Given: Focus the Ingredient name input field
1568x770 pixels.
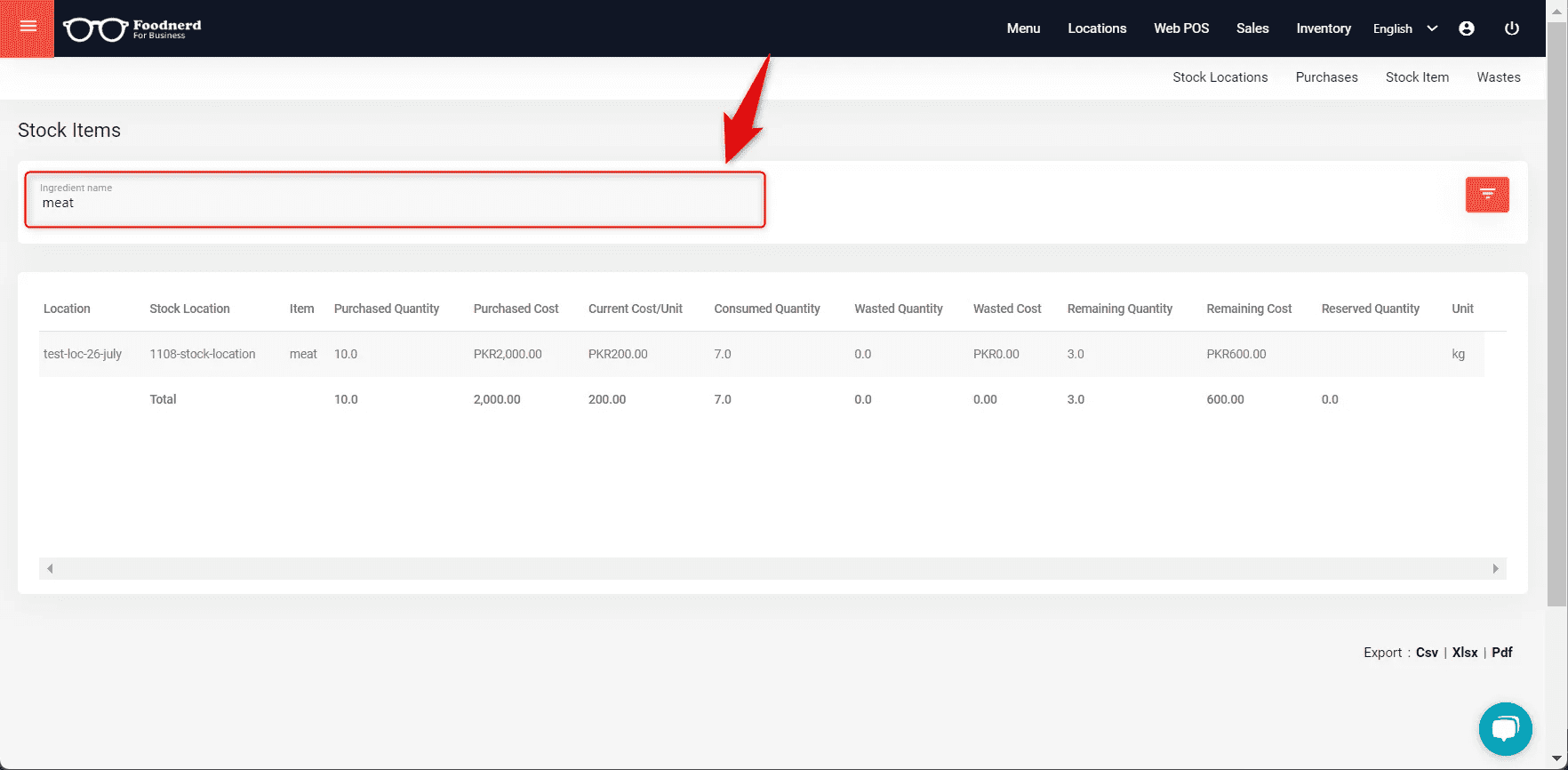Looking at the screenshot, I should 395,200.
